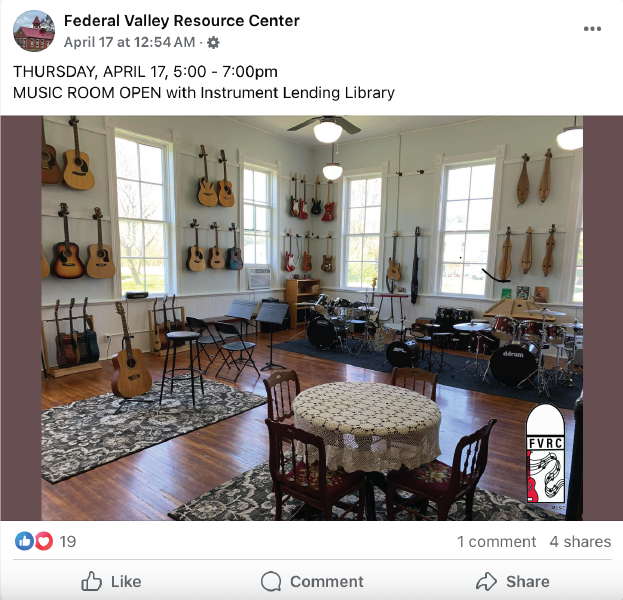View the 1 comment link
Viewport: 623px width, 600px height.
point(496,542)
